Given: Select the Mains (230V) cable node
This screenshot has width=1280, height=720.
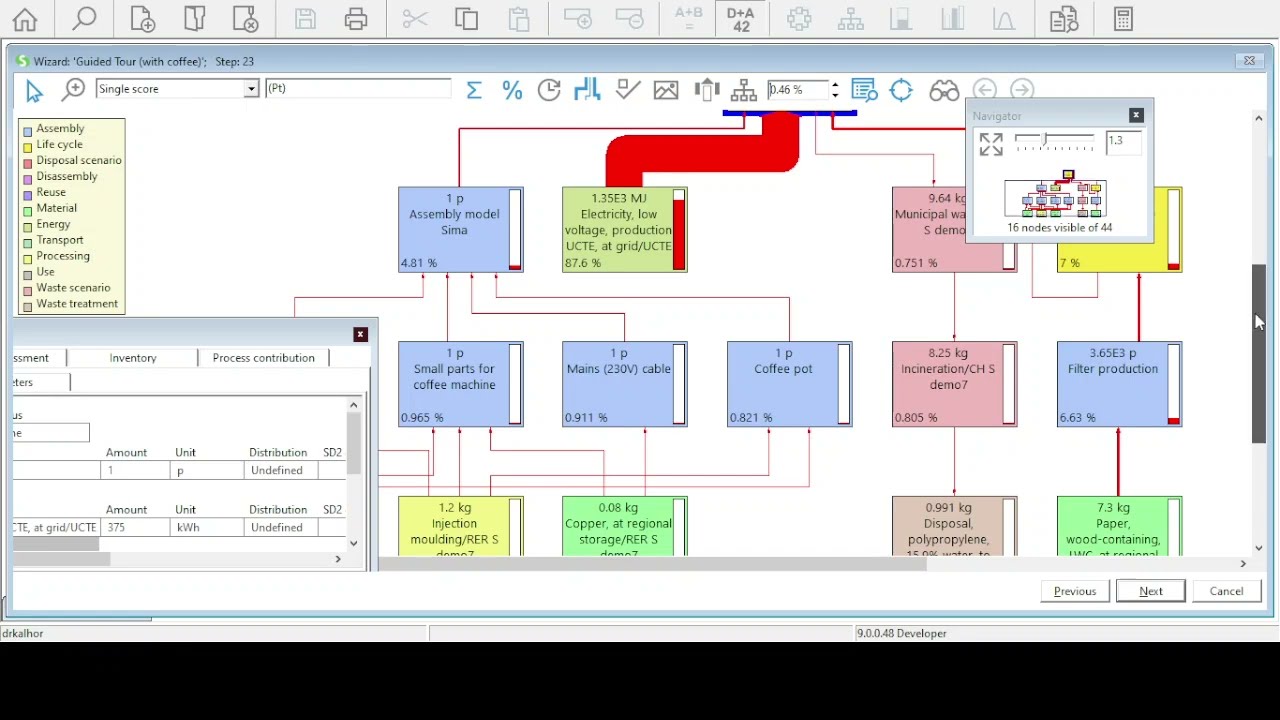Looking at the screenshot, I should [624, 384].
